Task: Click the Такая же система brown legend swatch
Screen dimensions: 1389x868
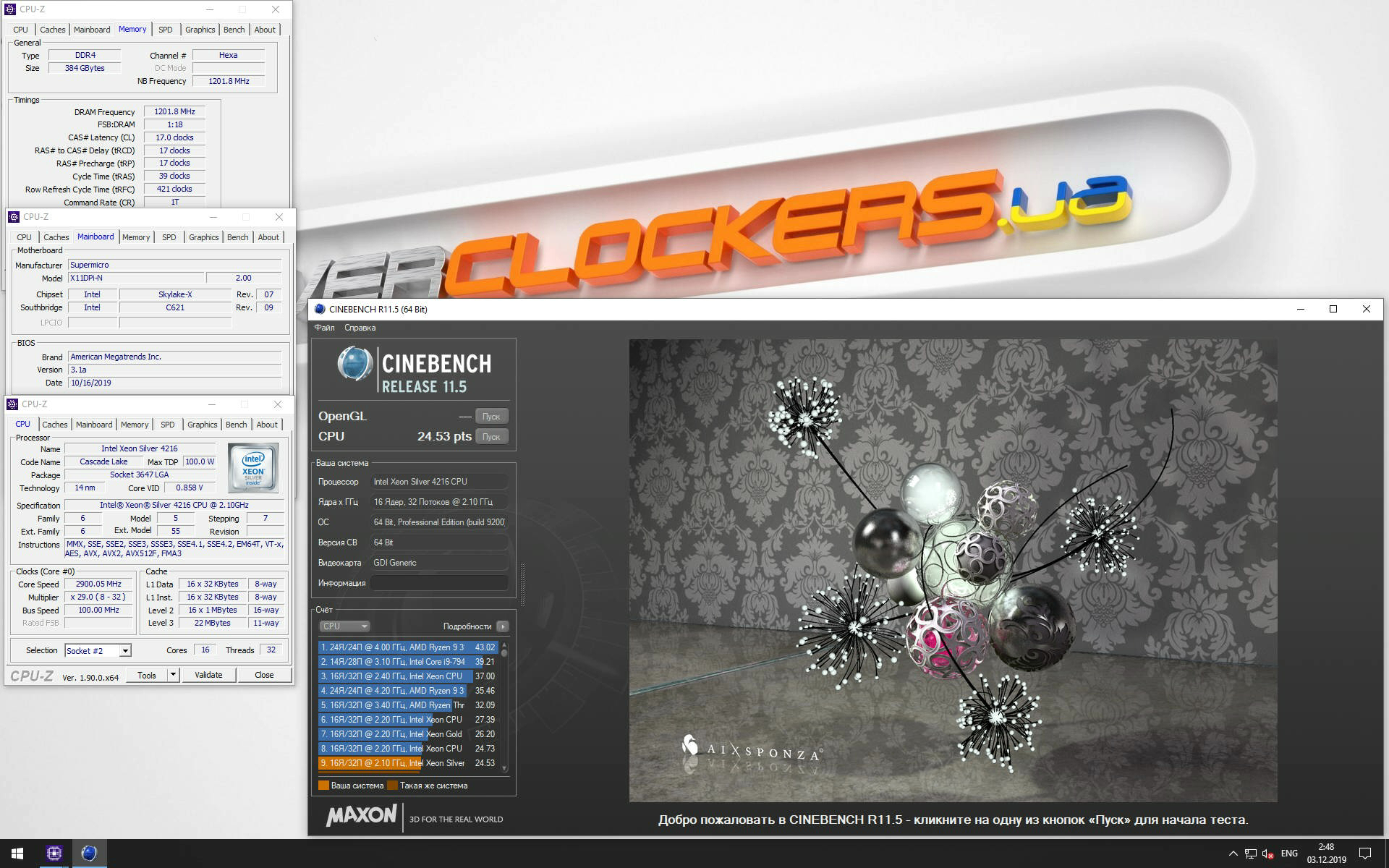Action: click(x=392, y=786)
